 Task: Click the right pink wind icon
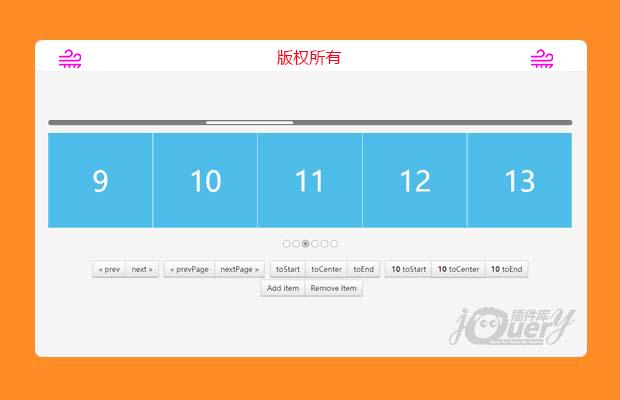541,59
